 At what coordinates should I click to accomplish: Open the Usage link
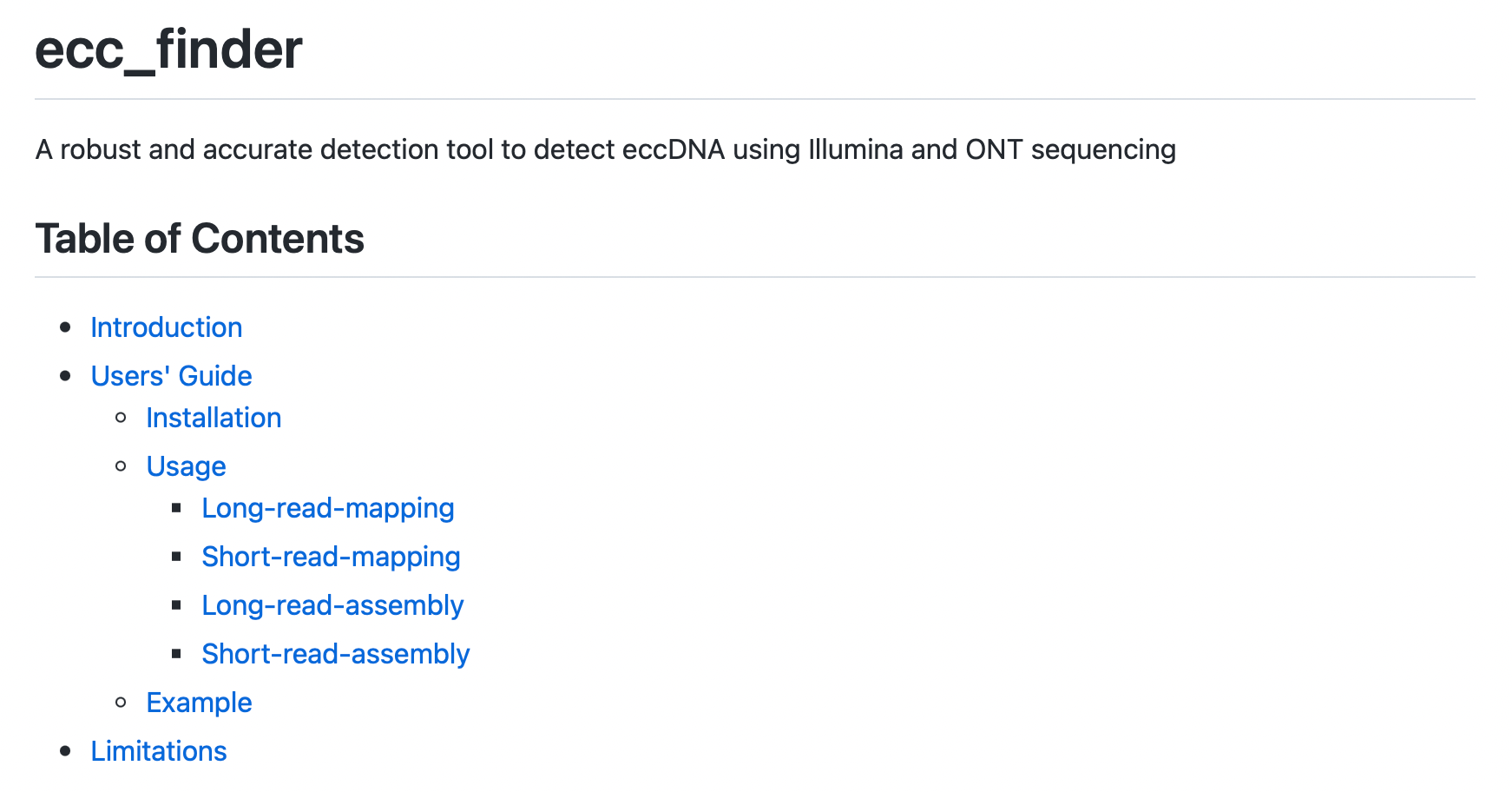tap(186, 466)
